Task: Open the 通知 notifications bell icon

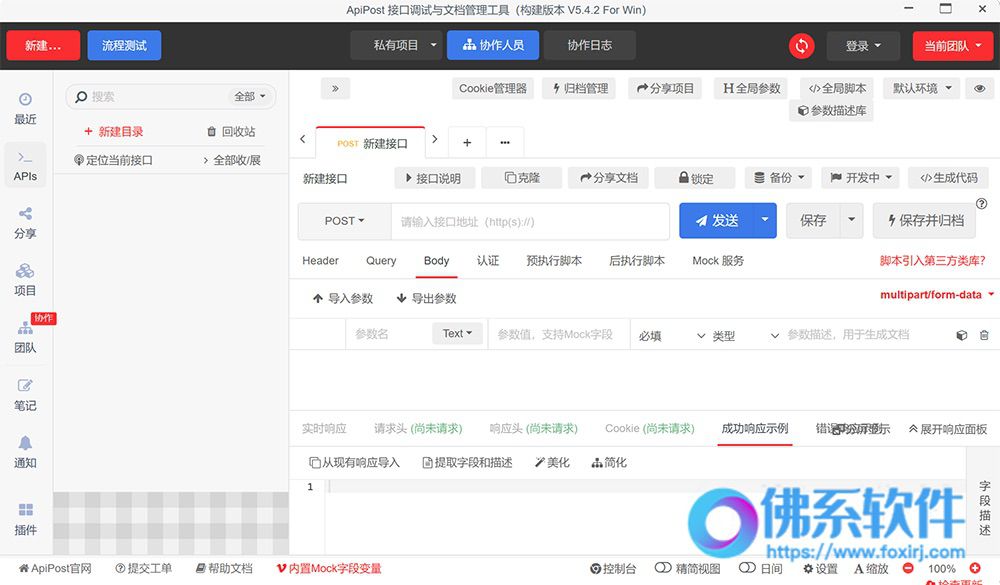Action: pos(25,452)
